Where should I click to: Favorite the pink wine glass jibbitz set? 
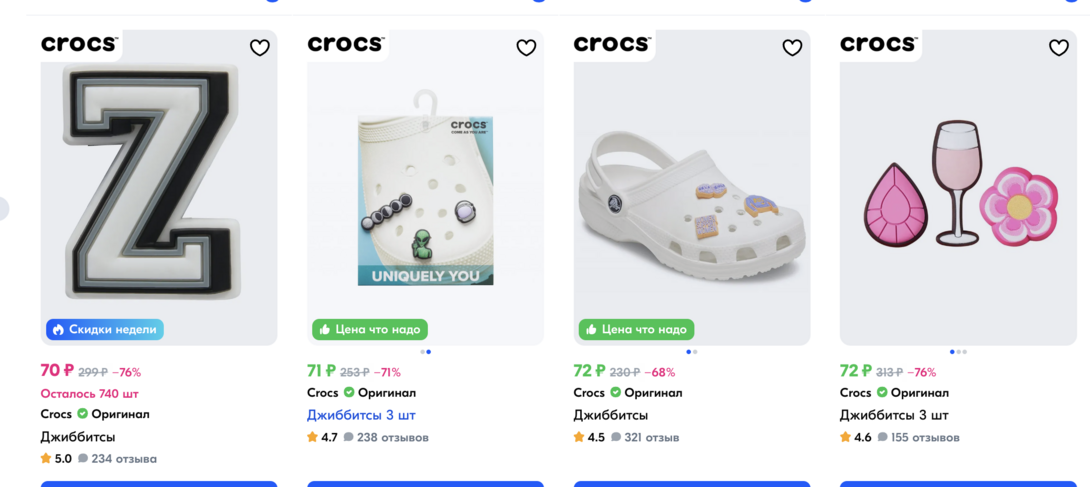tap(1059, 48)
